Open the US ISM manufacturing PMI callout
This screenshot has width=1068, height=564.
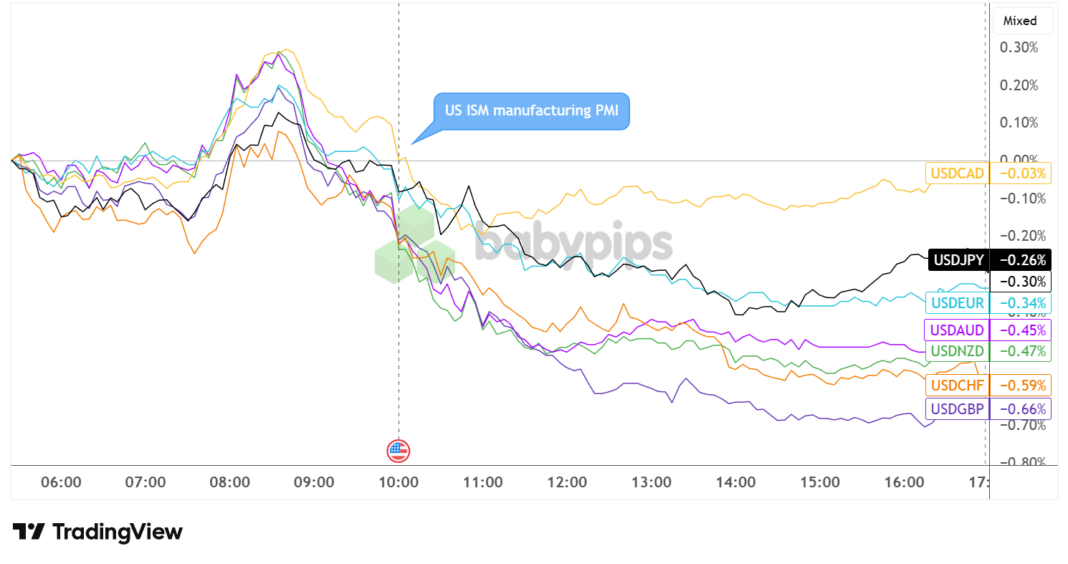coord(532,110)
